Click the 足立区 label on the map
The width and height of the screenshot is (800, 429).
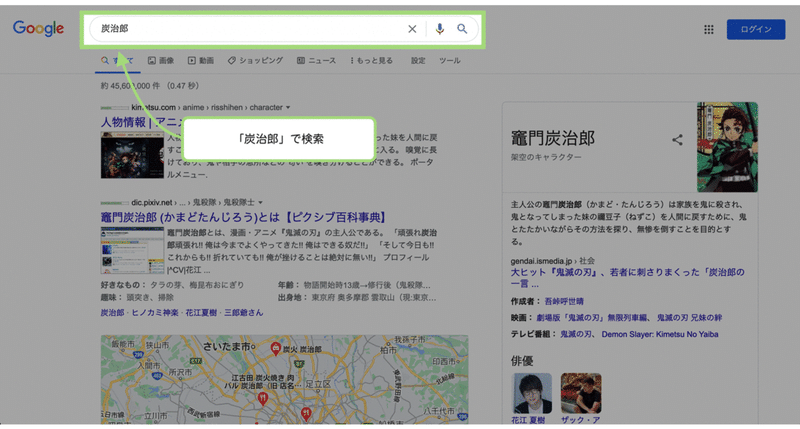[x=318, y=384]
